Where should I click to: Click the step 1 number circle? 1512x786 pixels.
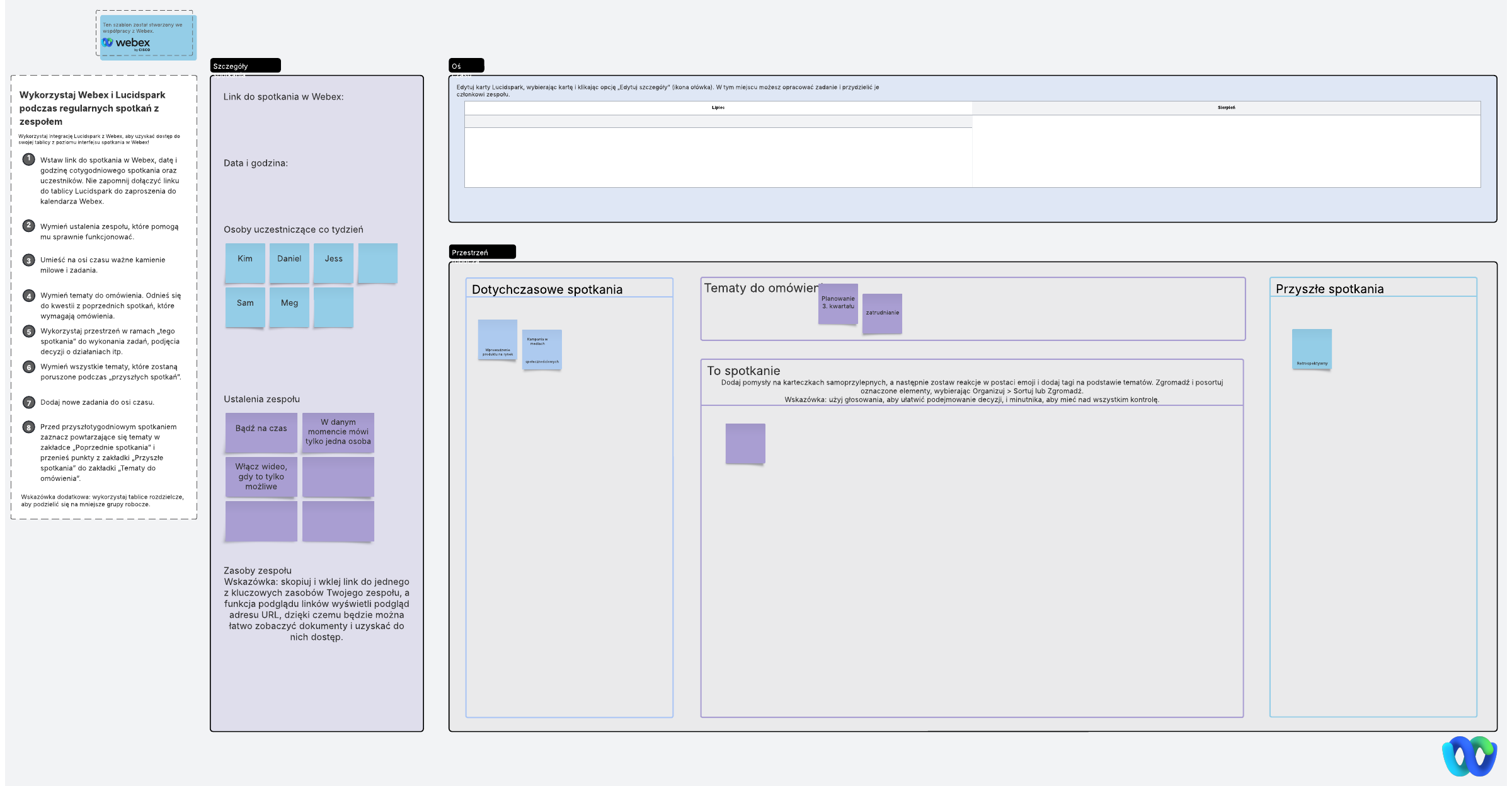click(28, 159)
